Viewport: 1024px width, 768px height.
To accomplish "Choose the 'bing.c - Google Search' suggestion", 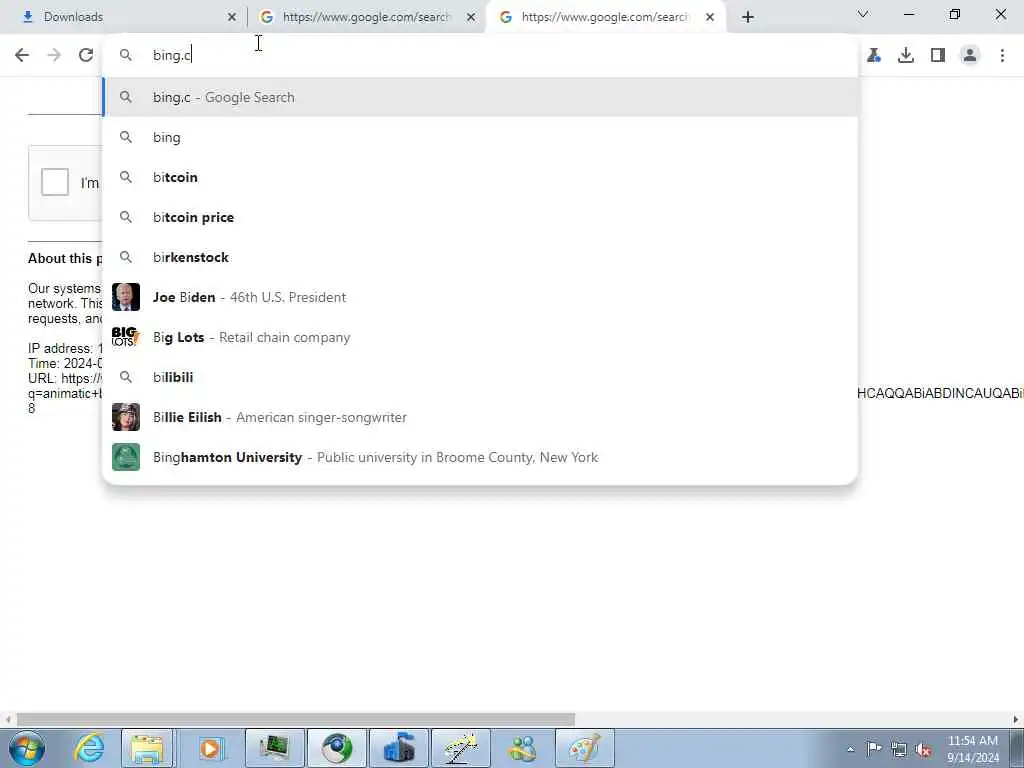I will 480,97.
